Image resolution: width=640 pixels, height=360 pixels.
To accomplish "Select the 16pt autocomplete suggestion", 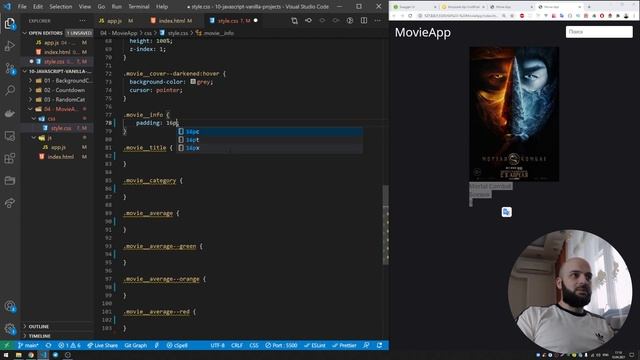I will (270, 140).
